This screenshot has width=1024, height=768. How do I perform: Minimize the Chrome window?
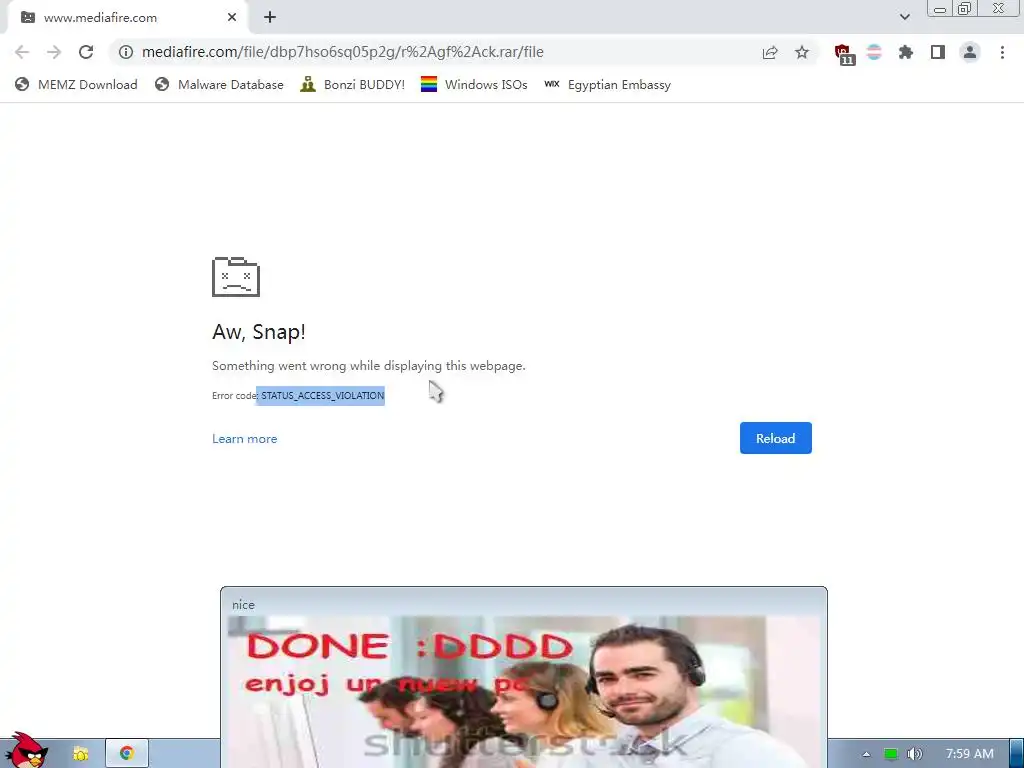tap(940, 9)
